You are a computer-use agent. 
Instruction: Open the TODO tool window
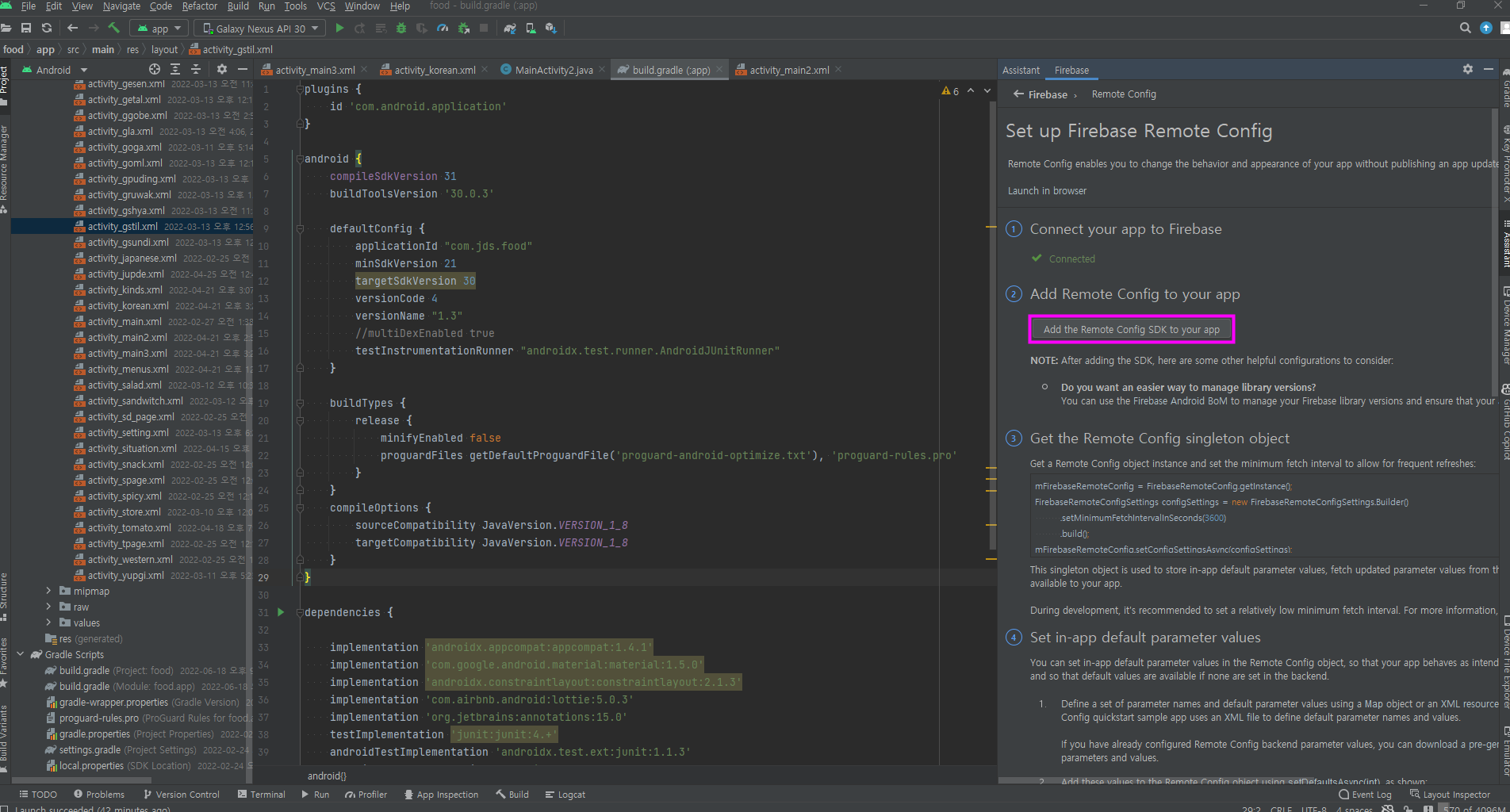point(38,795)
